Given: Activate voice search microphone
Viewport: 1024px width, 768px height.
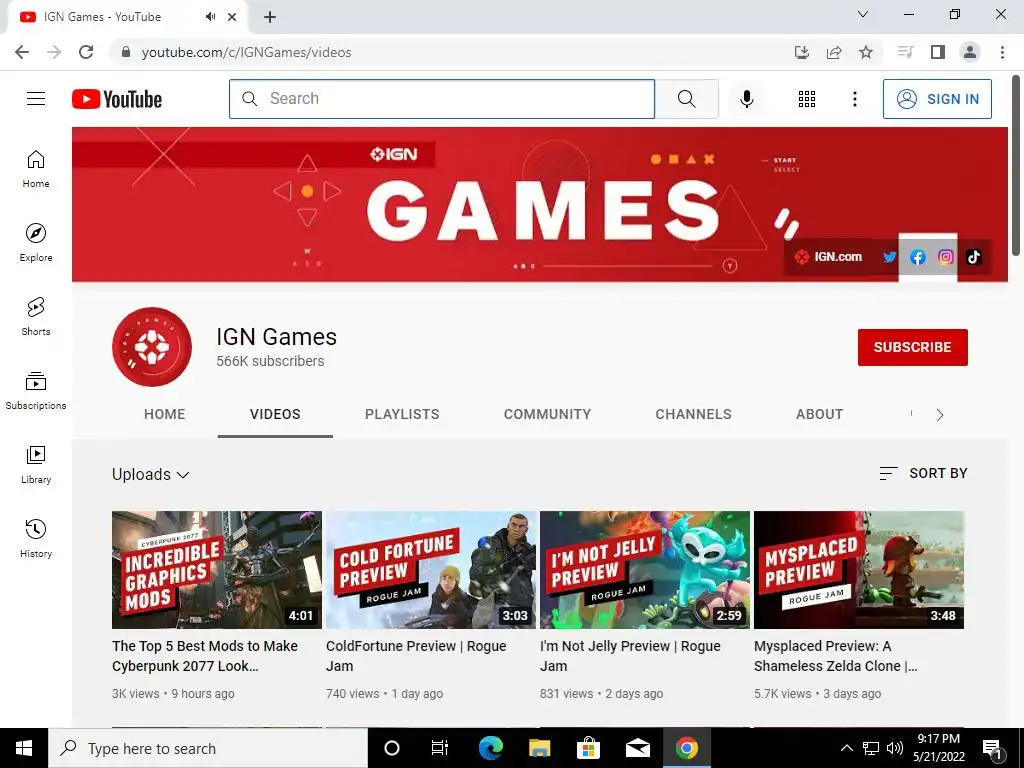Looking at the screenshot, I should [746, 99].
